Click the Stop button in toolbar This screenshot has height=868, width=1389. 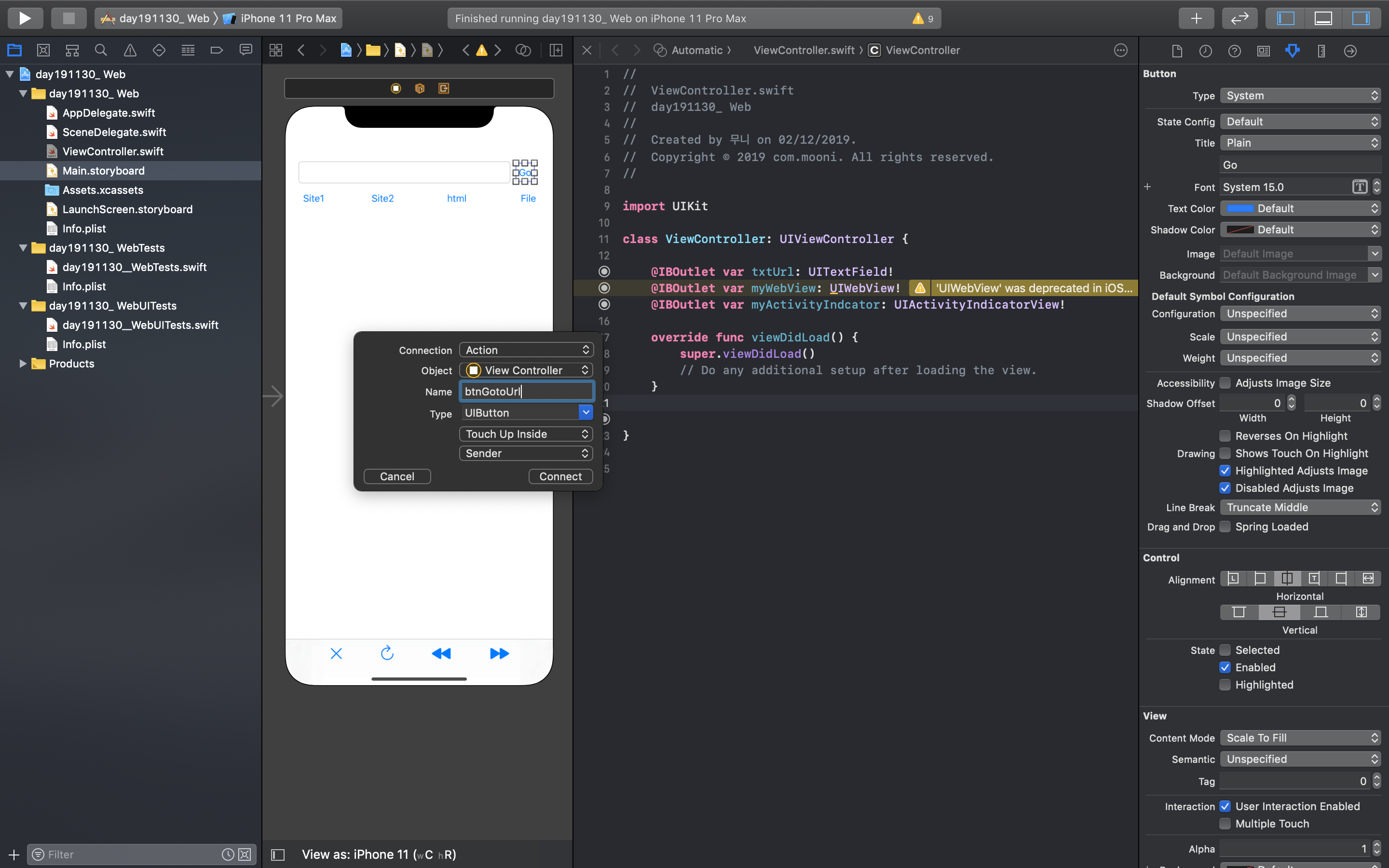[68, 18]
